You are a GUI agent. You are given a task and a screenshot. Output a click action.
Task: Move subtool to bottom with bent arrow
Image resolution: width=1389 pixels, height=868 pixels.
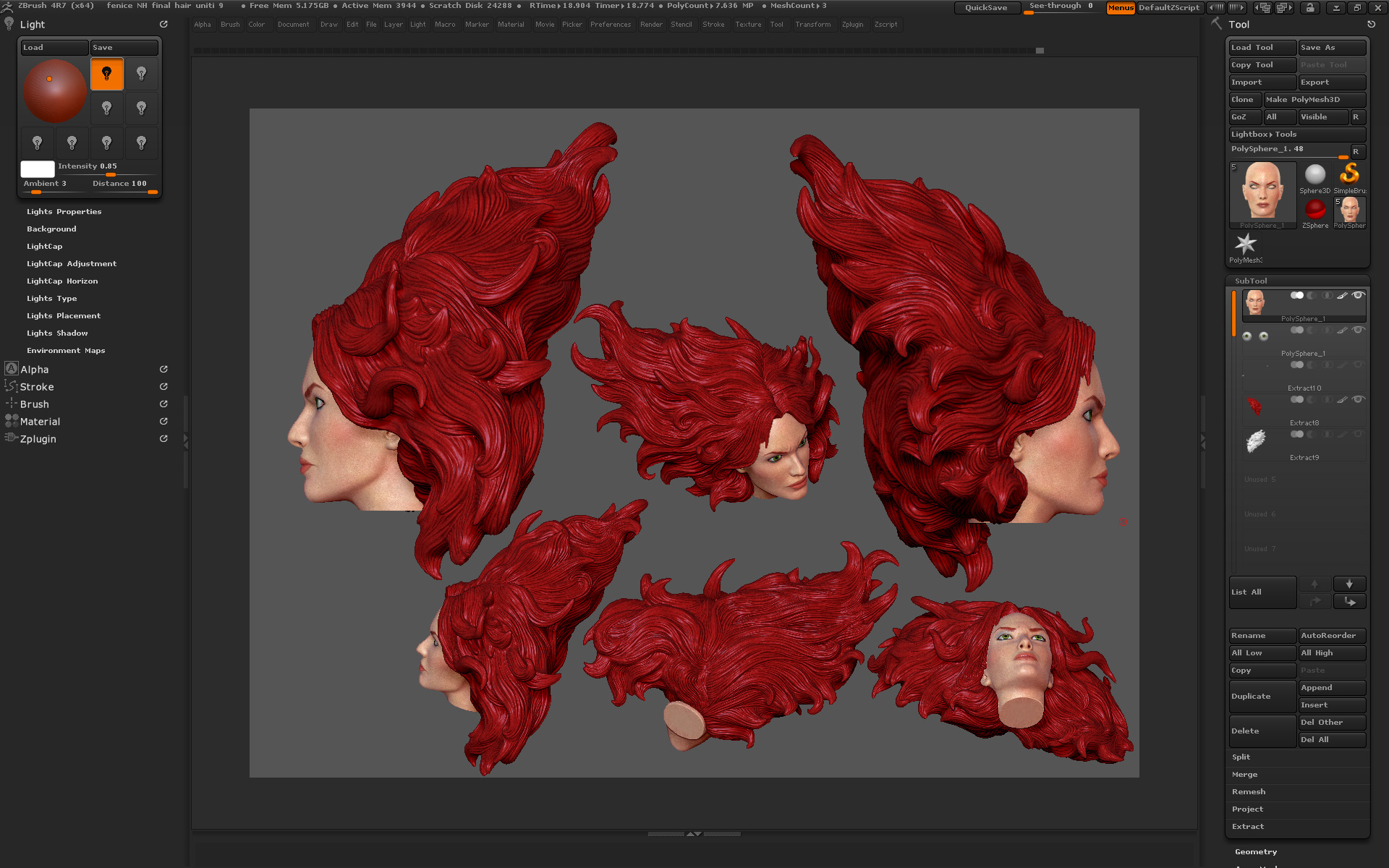coord(1349,601)
